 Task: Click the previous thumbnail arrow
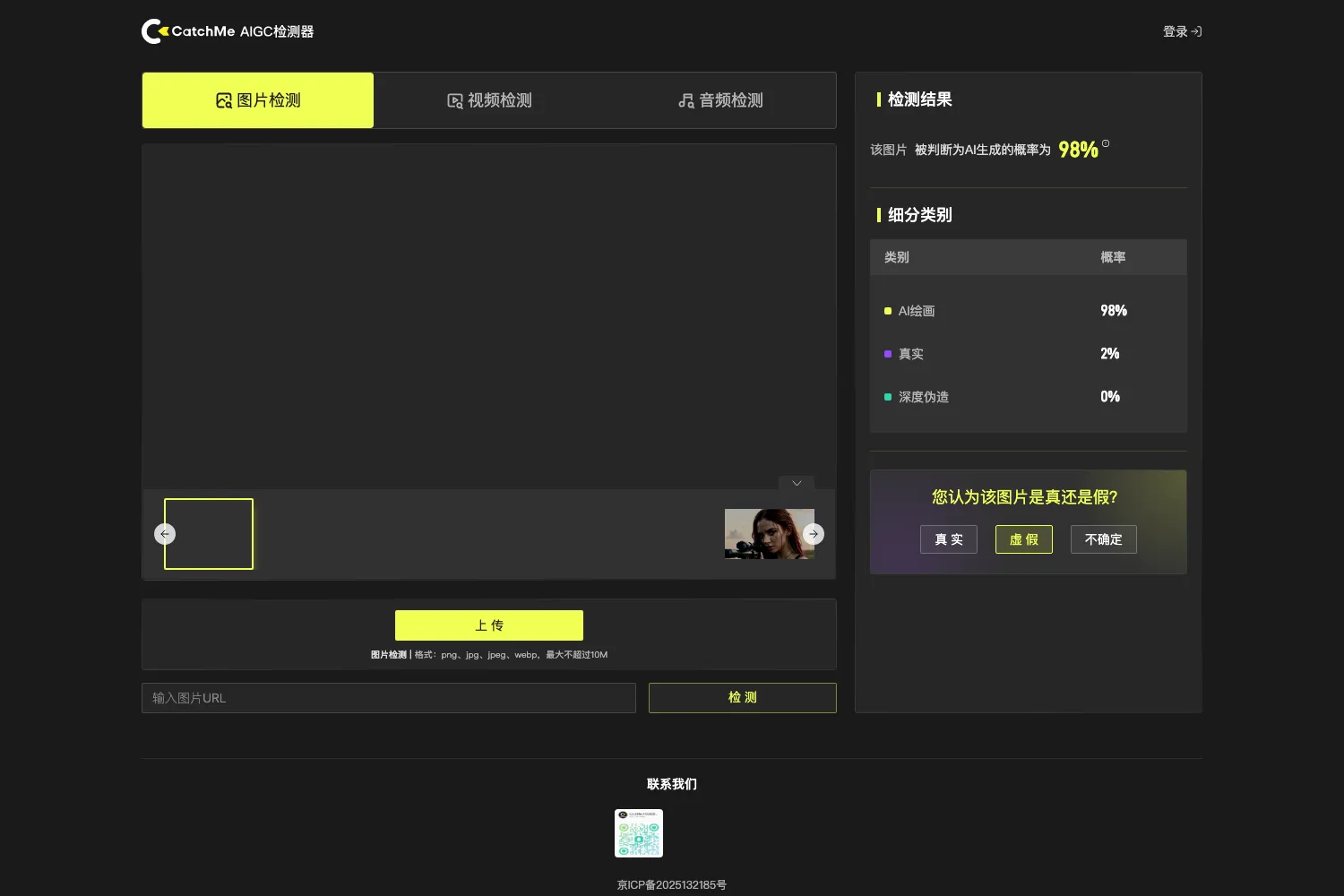[x=165, y=534]
